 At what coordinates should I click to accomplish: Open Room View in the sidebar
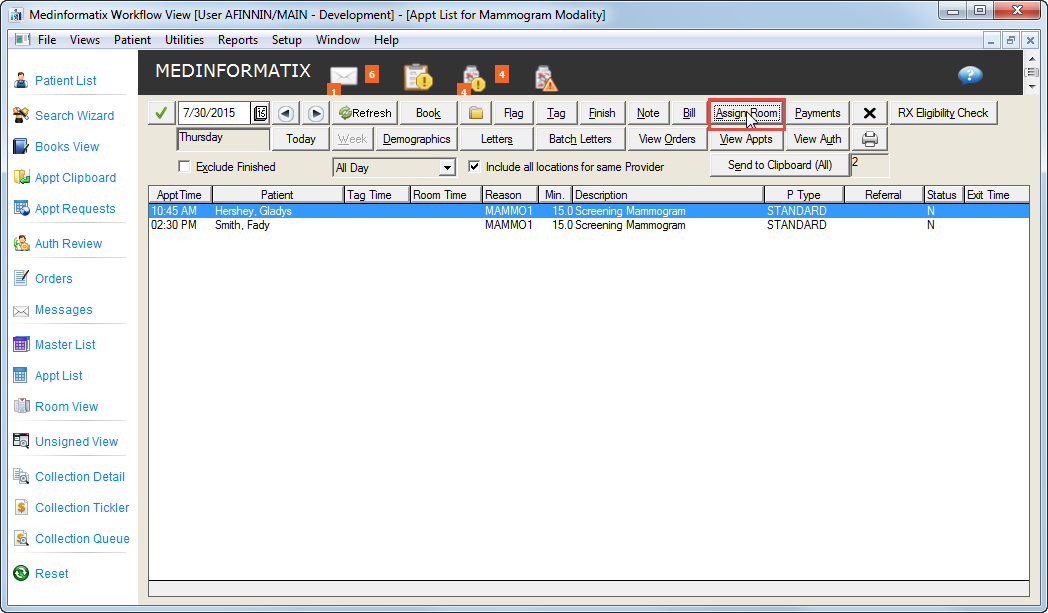[66, 407]
